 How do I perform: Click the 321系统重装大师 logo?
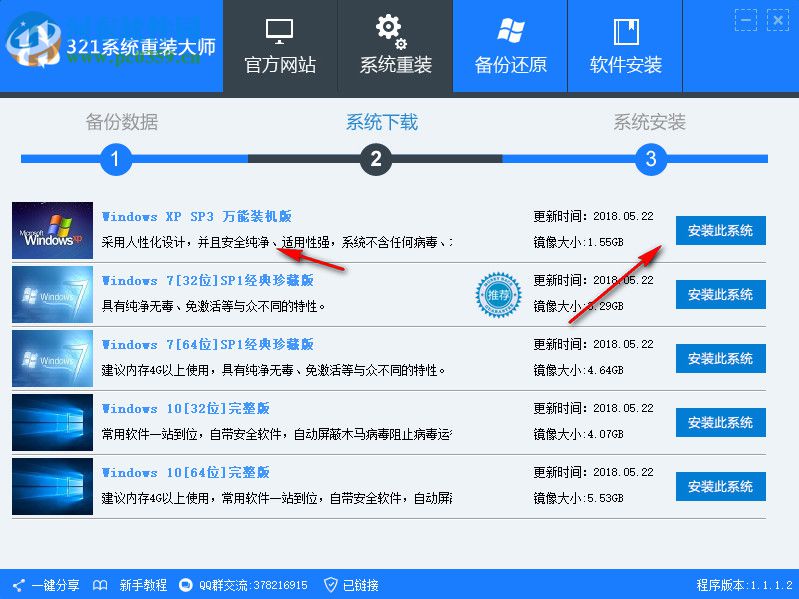110,42
